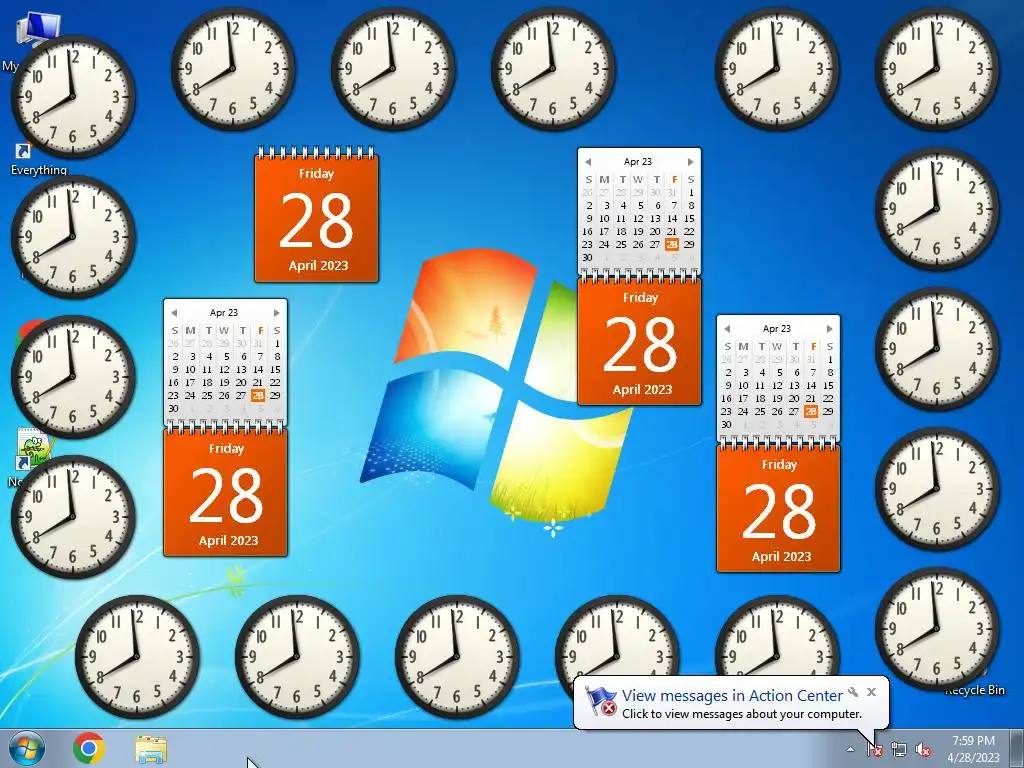The height and width of the screenshot is (768, 1024).
Task: Click the calendar gadget without a month grid
Action: click(x=316, y=216)
